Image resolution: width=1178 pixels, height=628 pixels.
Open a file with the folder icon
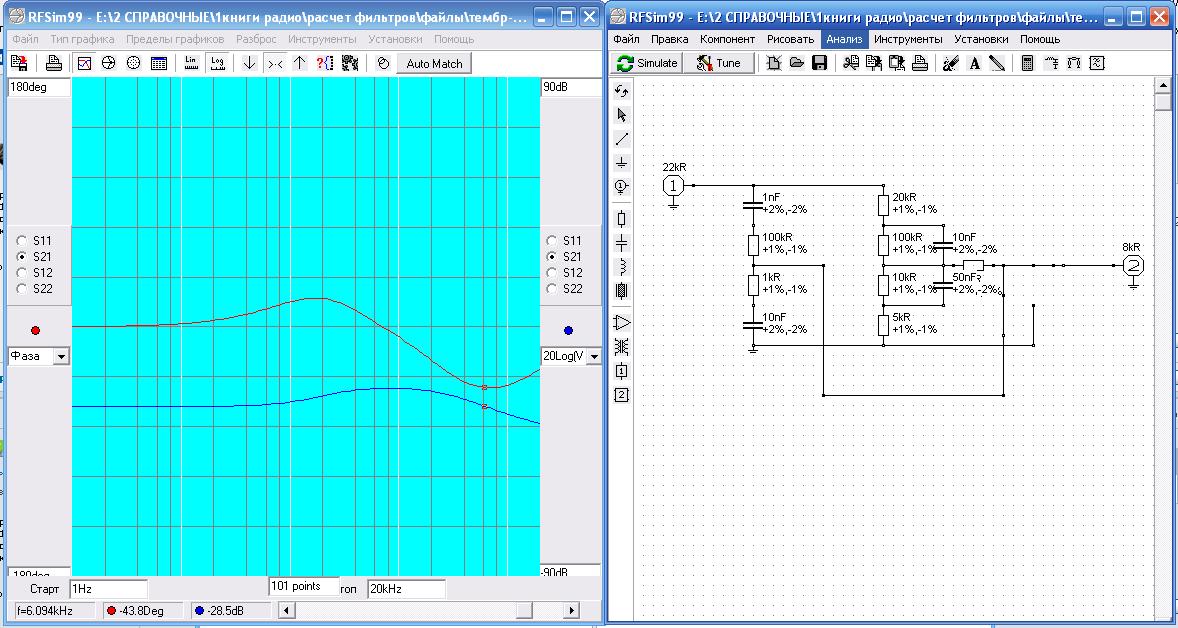[x=796, y=63]
